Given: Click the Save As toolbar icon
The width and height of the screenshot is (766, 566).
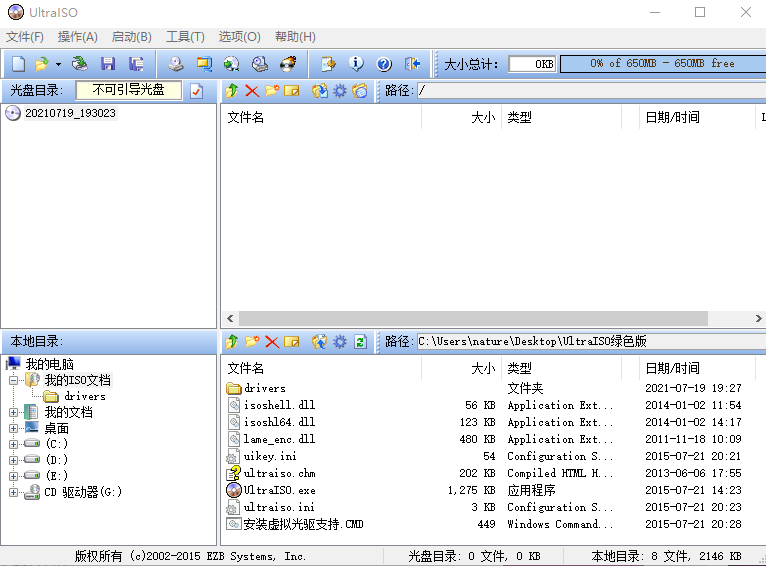Looking at the screenshot, I should click(x=136, y=64).
